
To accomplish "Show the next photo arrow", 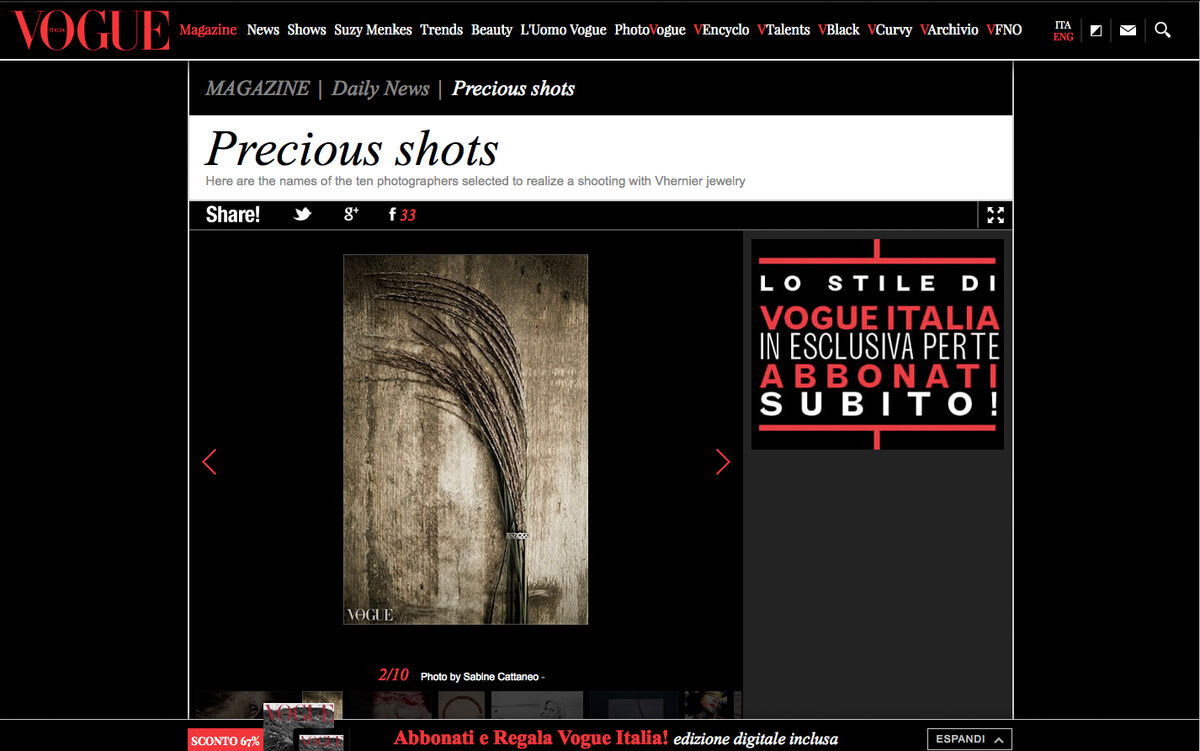I will (x=723, y=461).
